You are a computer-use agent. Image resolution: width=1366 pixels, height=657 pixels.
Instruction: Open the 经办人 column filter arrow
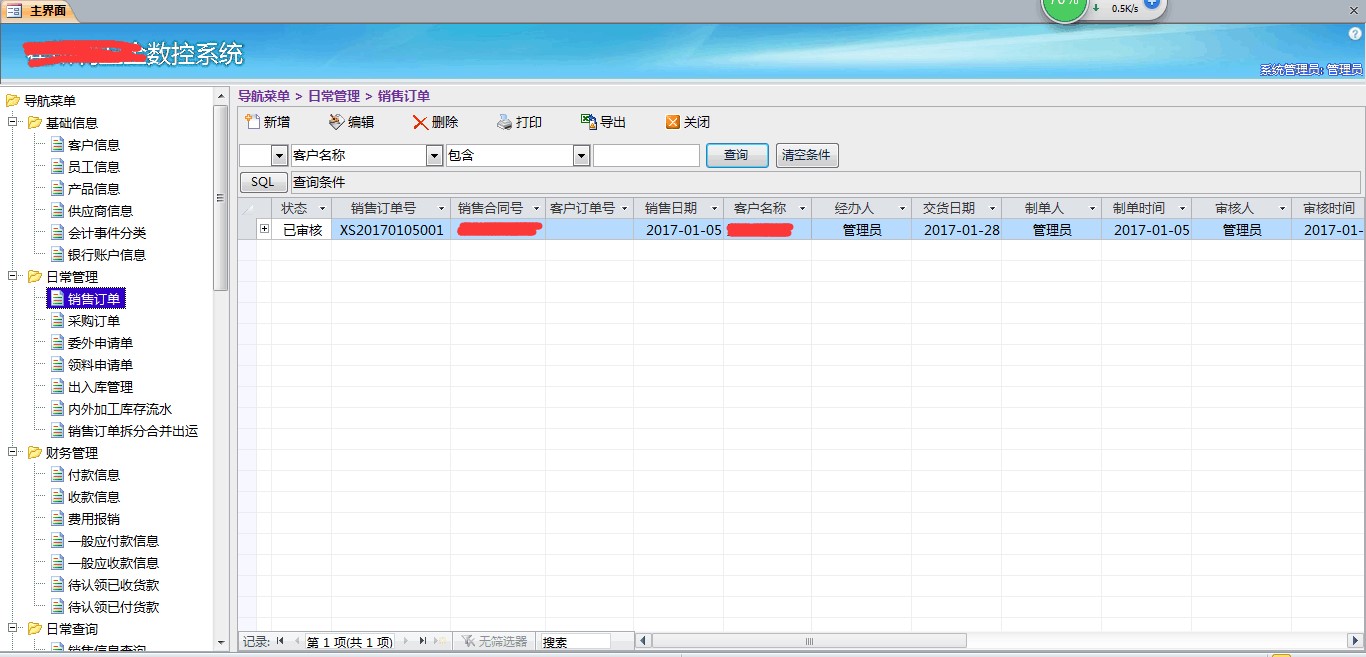(x=902, y=208)
